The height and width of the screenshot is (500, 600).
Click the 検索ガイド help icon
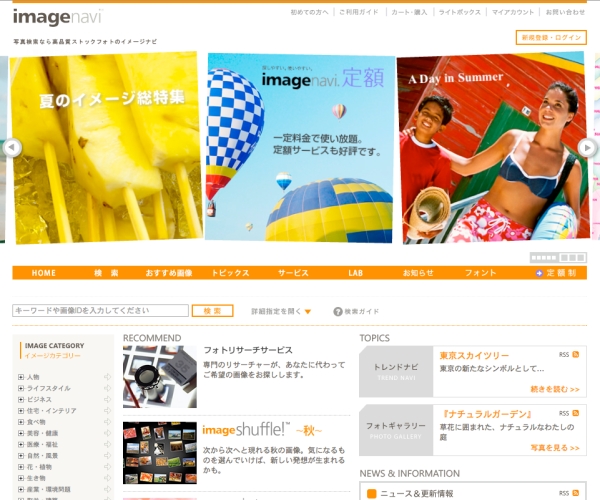pyautogui.click(x=338, y=311)
